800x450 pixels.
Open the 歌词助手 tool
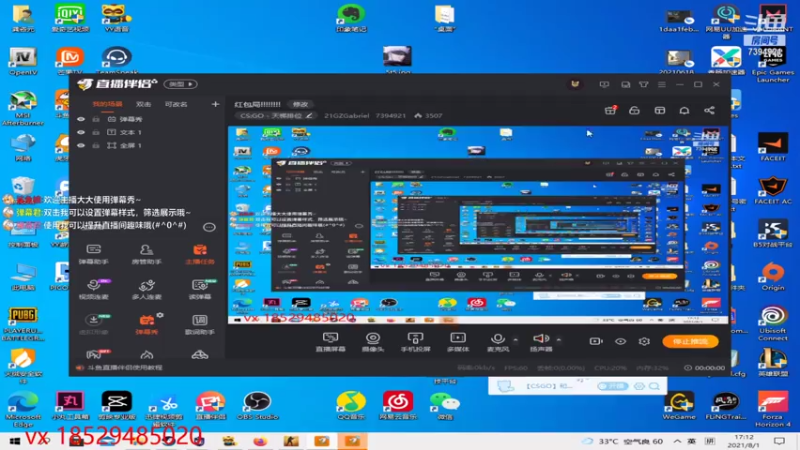pos(199,324)
